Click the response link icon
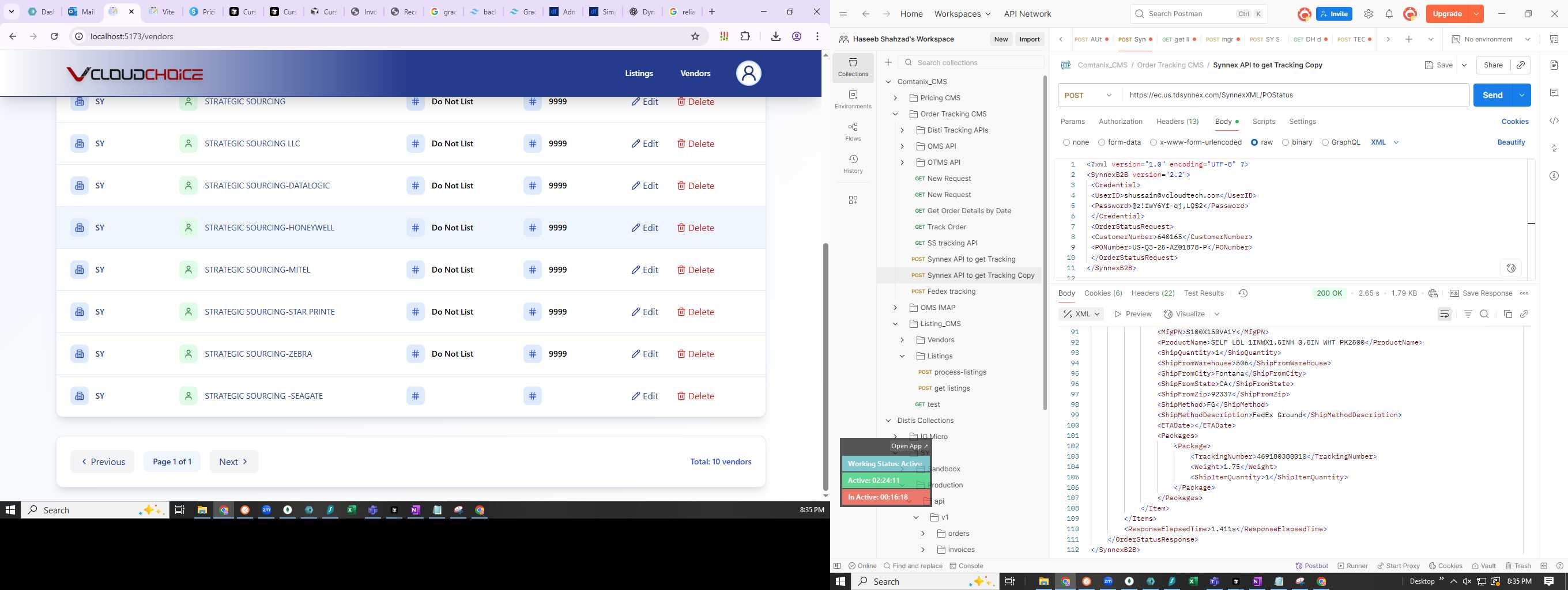Viewport: 1568px width, 590px height. coord(1524,314)
